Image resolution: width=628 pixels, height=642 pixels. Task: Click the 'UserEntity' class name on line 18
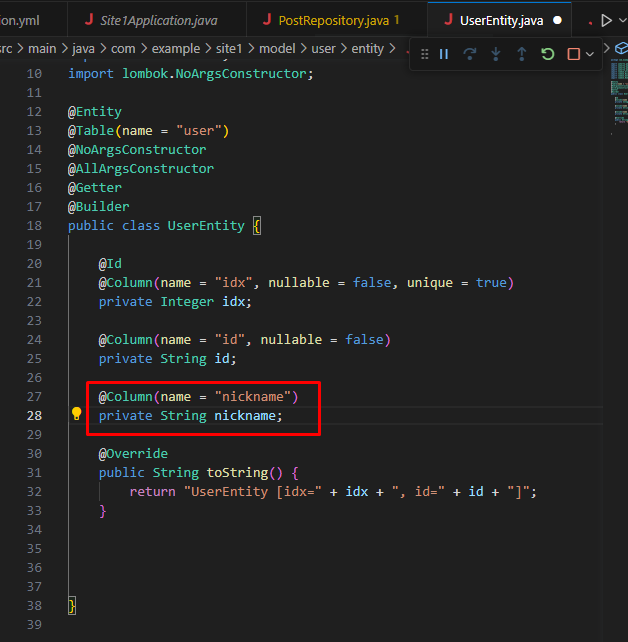[x=206, y=226]
